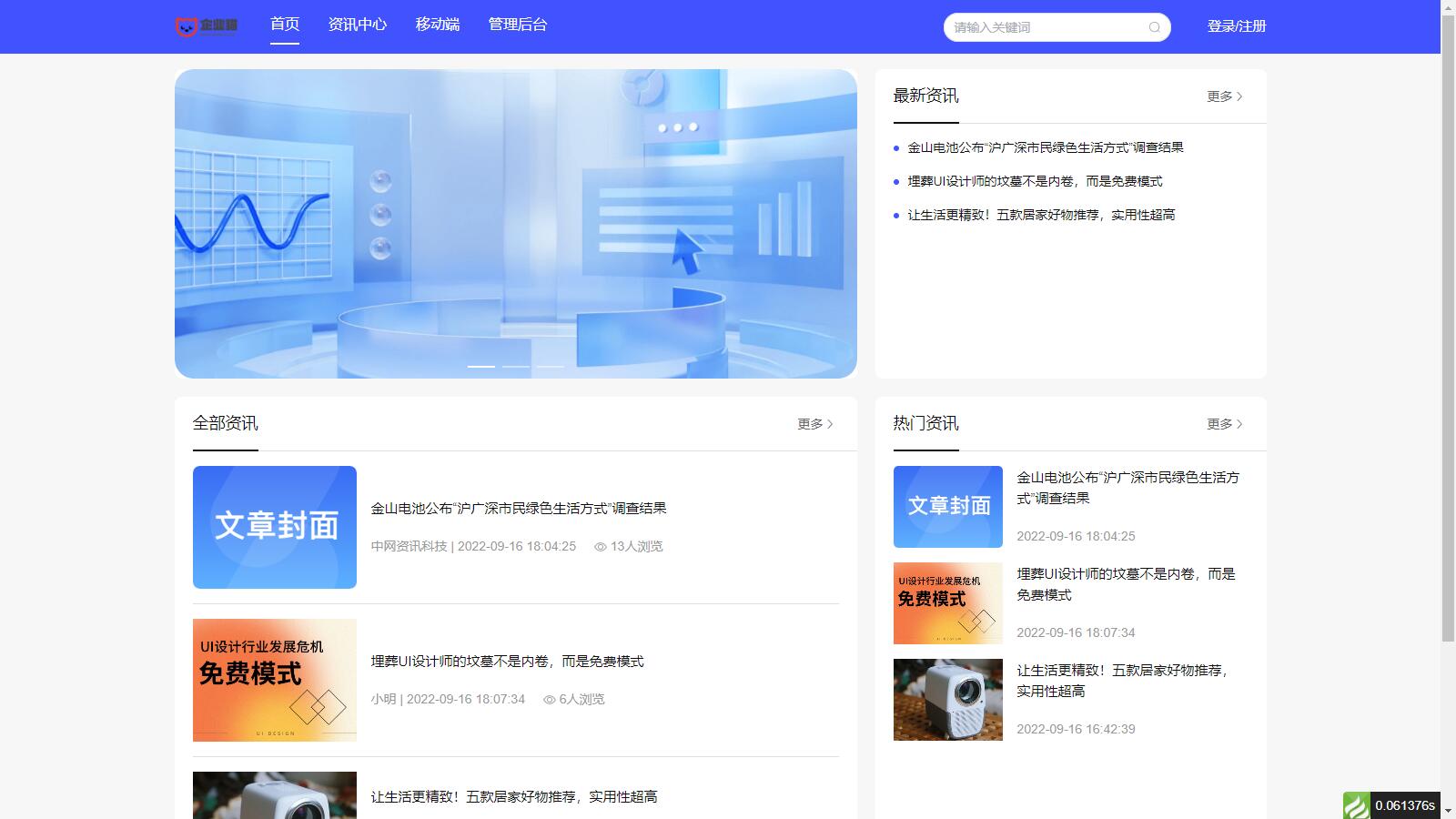The width and height of the screenshot is (1456, 819).
Task: Open 埋葬UI设计师 article in 最新资讯 list
Action: [1035, 181]
